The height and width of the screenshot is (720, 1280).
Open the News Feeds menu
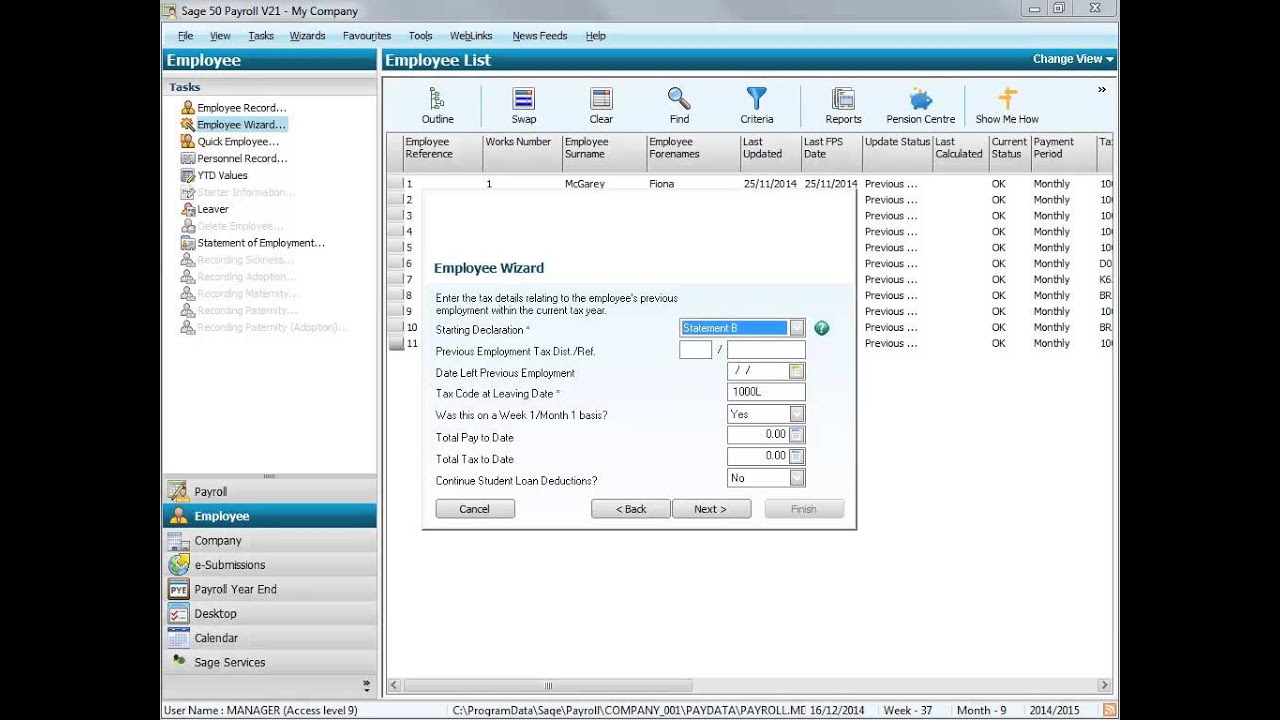tap(540, 36)
